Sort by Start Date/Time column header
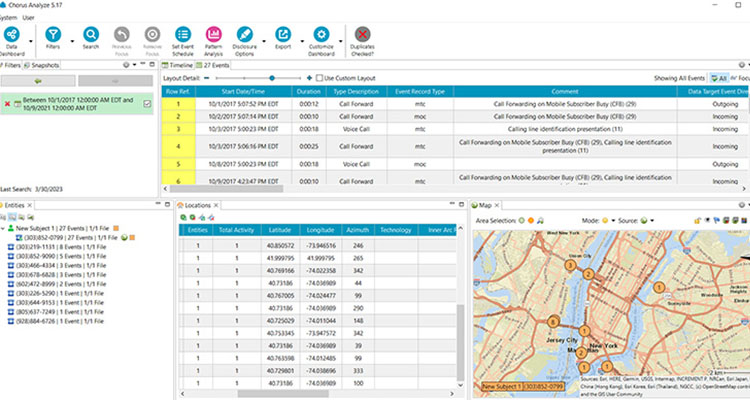 tap(243, 91)
